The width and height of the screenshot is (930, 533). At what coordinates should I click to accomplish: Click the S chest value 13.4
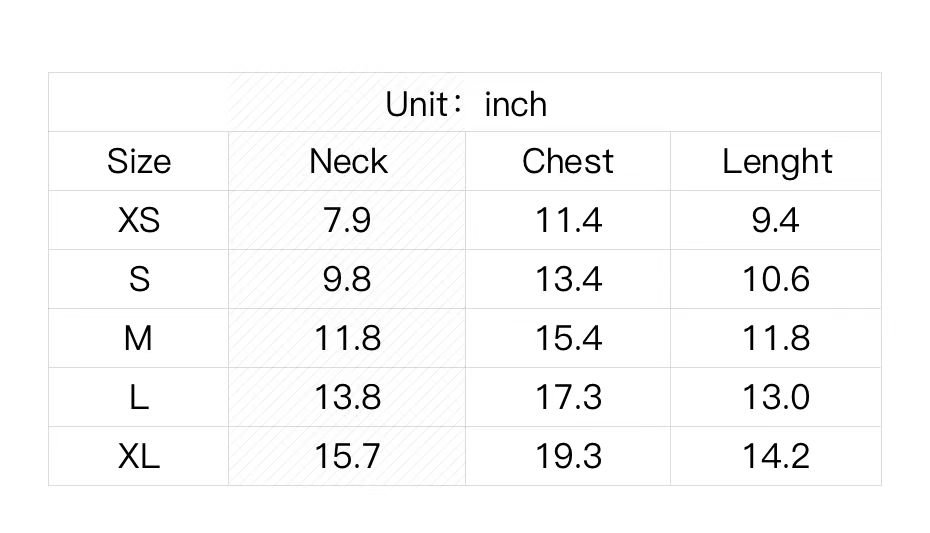pos(568,279)
